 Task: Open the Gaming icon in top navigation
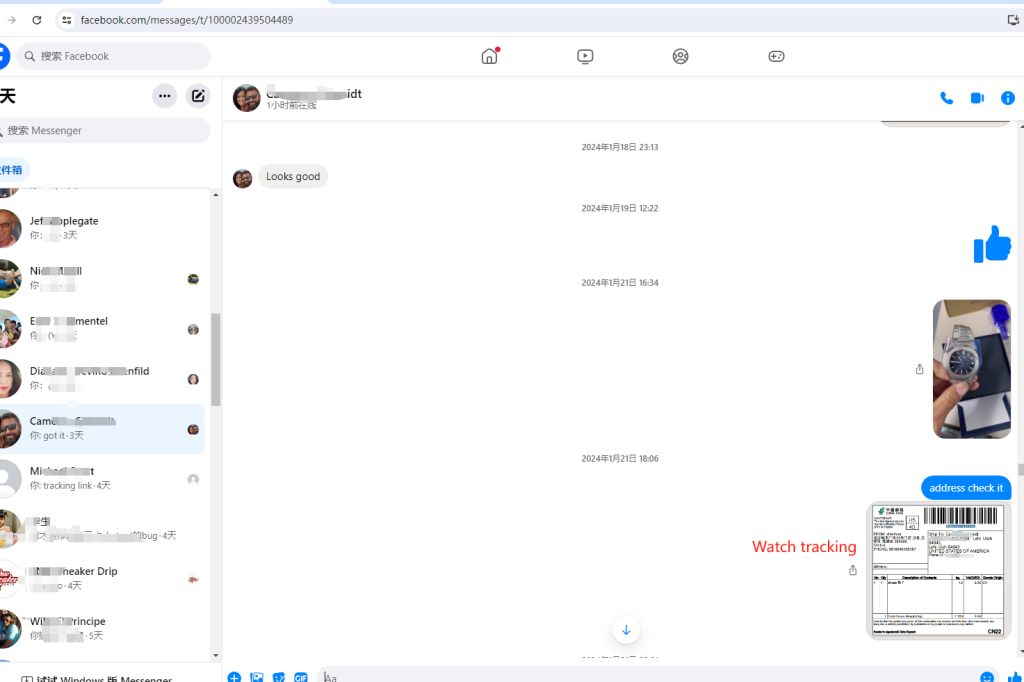pos(776,56)
